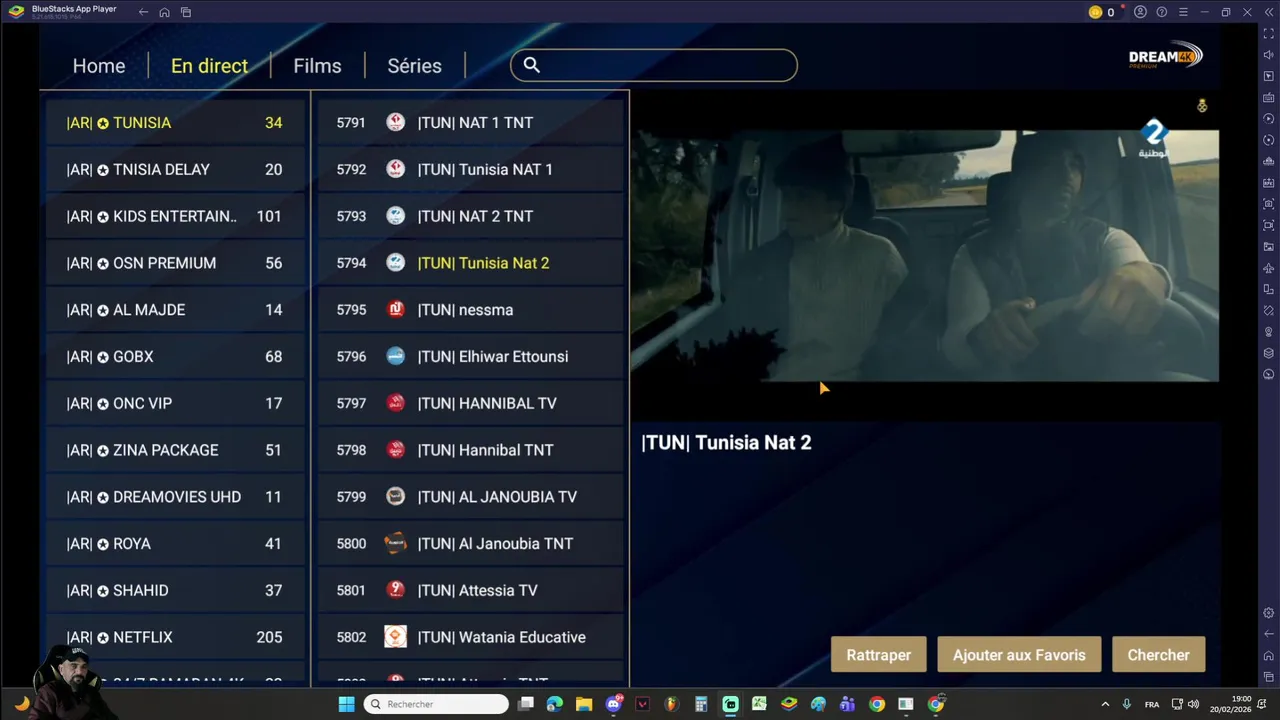Select the |AR| AL MAJDE category

pyautogui.click(x=175, y=310)
